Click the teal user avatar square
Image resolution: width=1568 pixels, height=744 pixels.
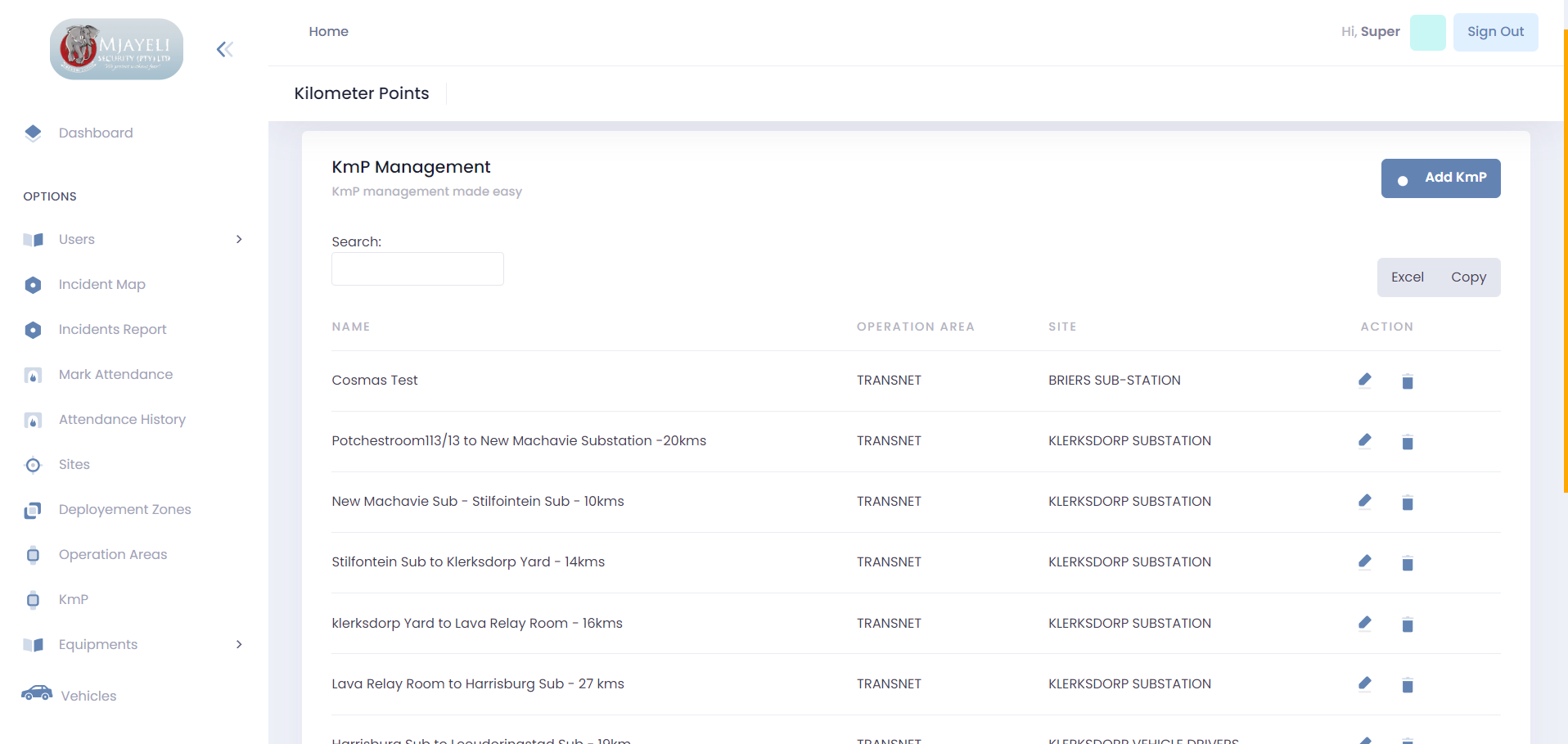pyautogui.click(x=1427, y=33)
